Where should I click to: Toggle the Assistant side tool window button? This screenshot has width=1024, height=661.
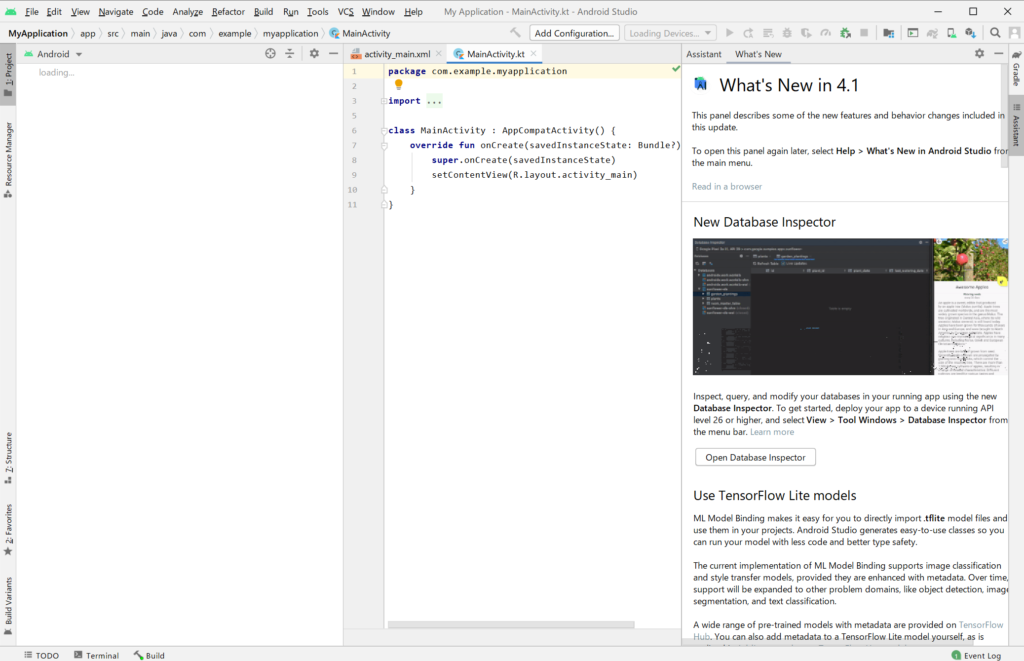point(1016,125)
